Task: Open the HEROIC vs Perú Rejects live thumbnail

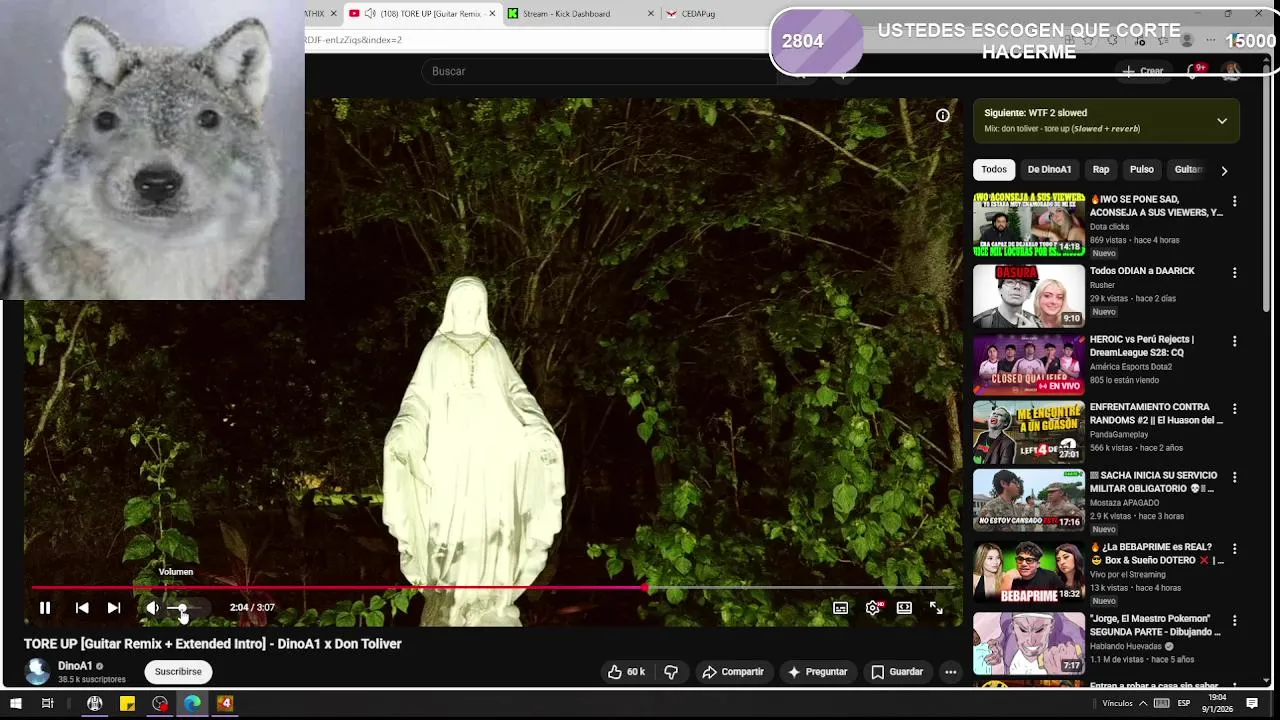Action: 1029,365
